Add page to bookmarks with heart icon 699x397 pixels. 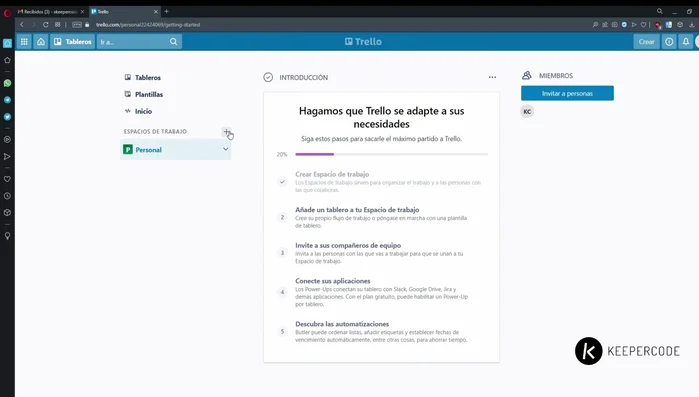pos(643,25)
